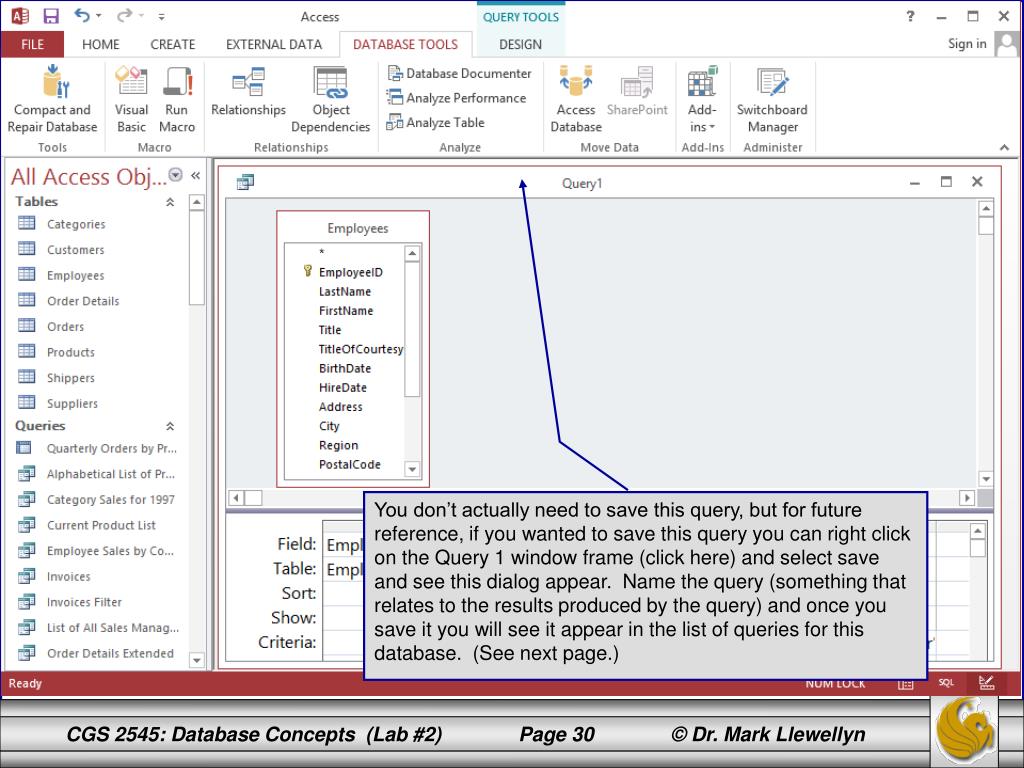The height and width of the screenshot is (768, 1024).
Task: Click the SharePoint move data icon
Action: pos(637,82)
